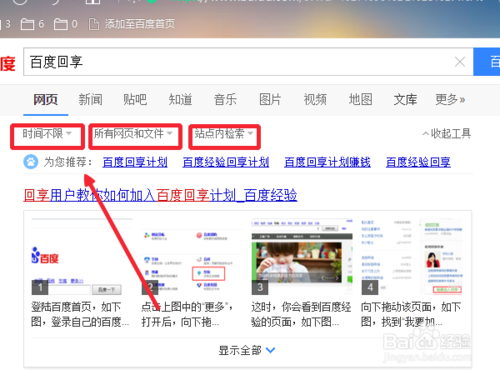Switch to 视频 tab
The height and width of the screenshot is (375, 500).
coord(315,99)
